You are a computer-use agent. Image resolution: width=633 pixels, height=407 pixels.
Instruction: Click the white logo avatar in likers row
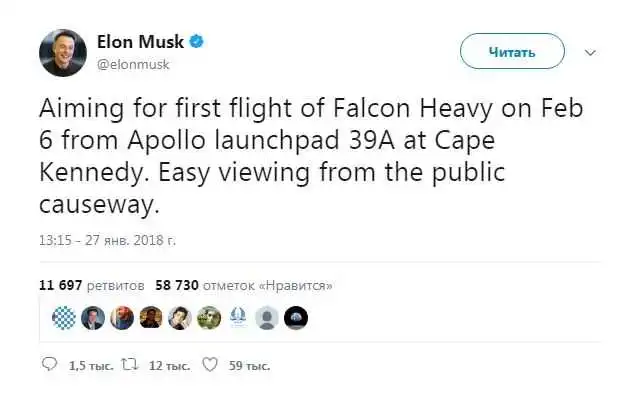point(238,317)
